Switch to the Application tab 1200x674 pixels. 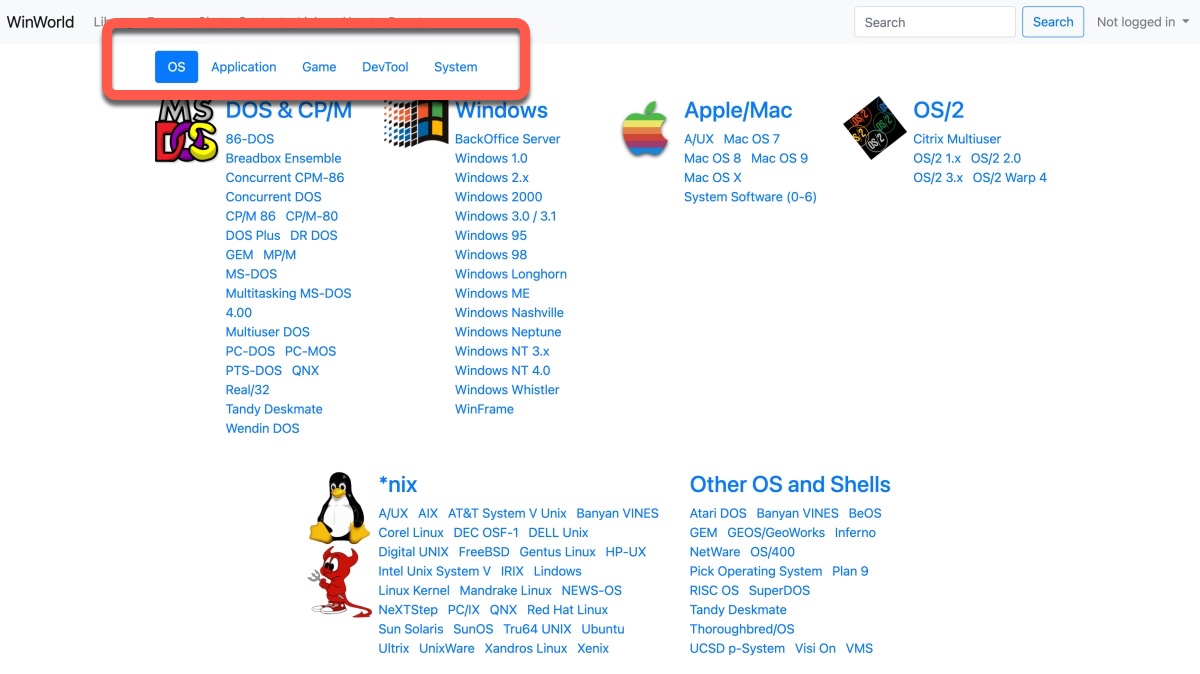[244, 67]
